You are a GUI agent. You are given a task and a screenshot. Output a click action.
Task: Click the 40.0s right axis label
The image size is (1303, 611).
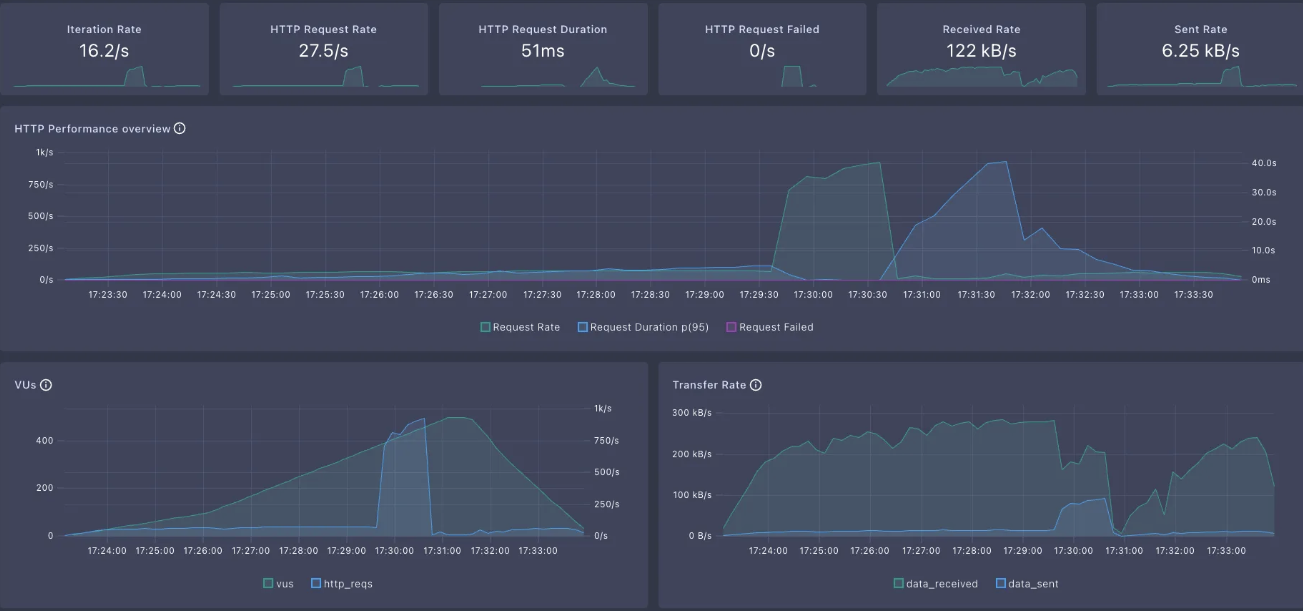click(x=1264, y=163)
